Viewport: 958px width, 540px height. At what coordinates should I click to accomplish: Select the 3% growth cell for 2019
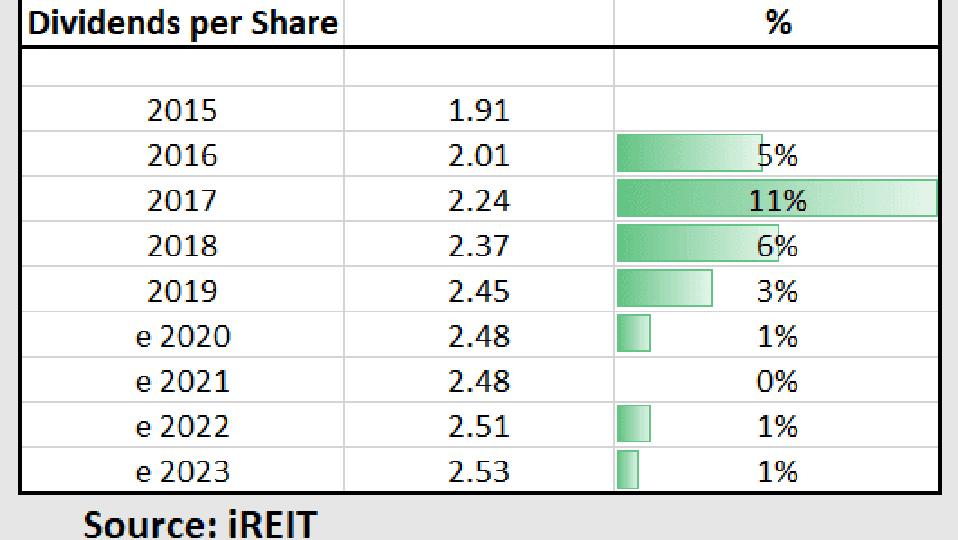point(776,291)
